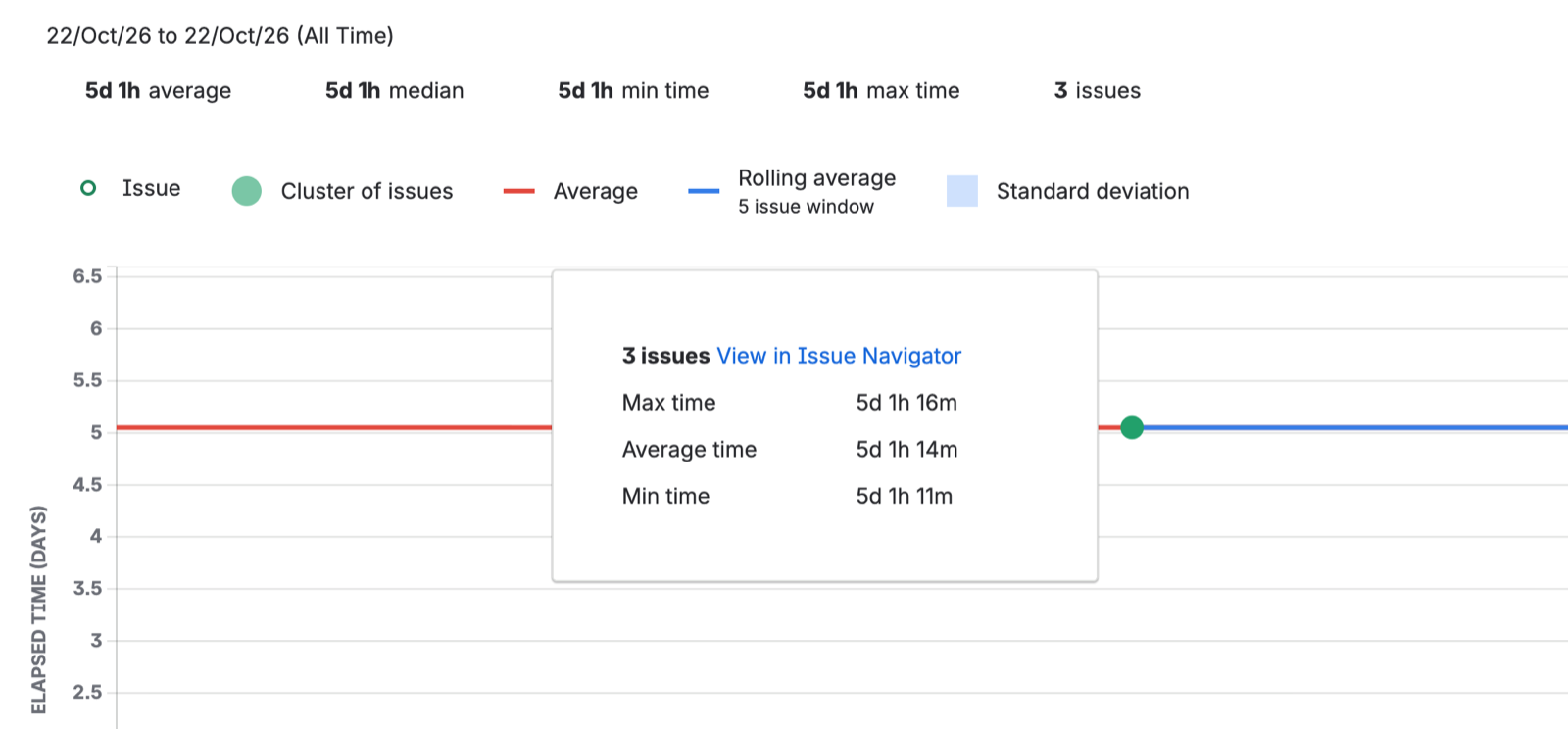1568x729 pixels.
Task: Click the '5.5' y-axis tick label
Action: 87,380
